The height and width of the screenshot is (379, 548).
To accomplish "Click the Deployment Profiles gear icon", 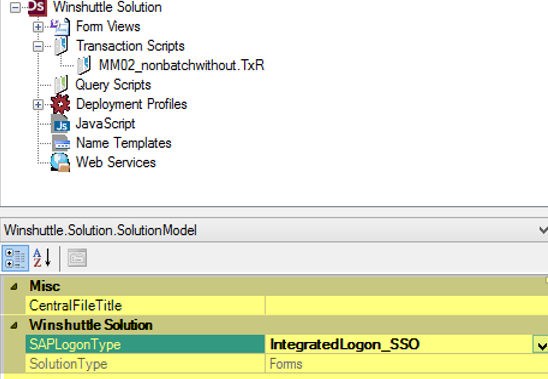I will [x=60, y=104].
